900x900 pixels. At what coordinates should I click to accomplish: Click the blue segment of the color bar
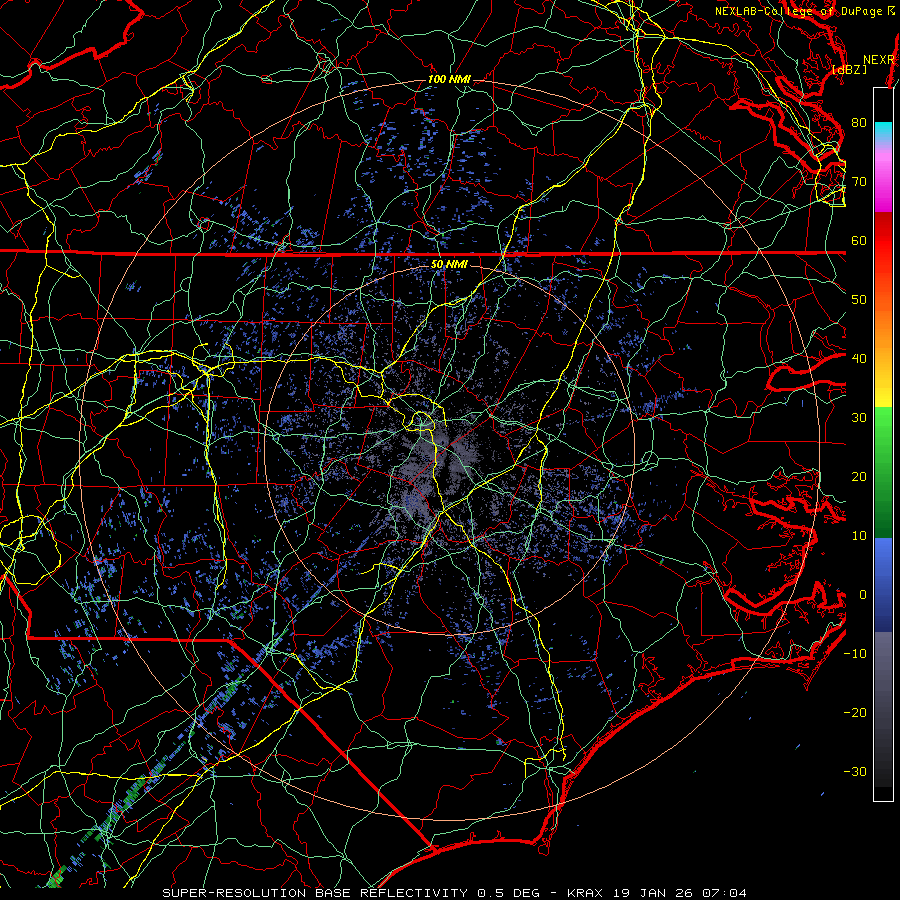(x=883, y=584)
